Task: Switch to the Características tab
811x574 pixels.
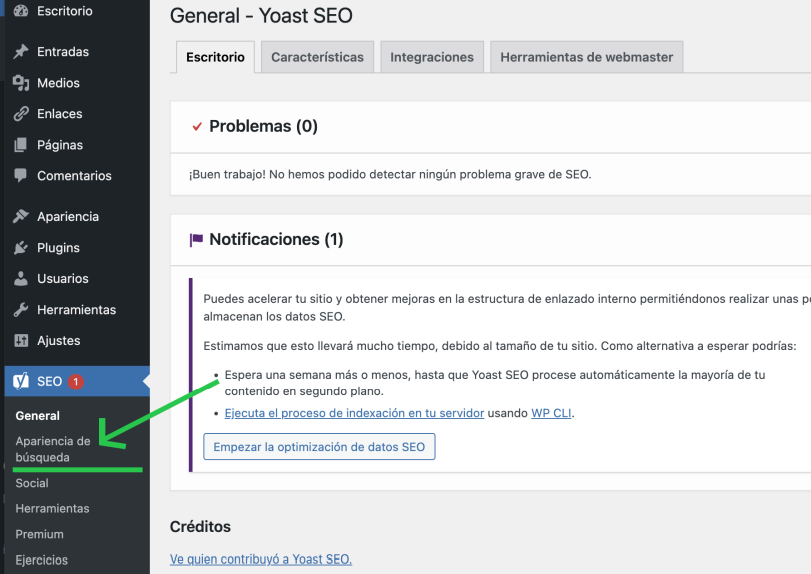Action: 317,57
